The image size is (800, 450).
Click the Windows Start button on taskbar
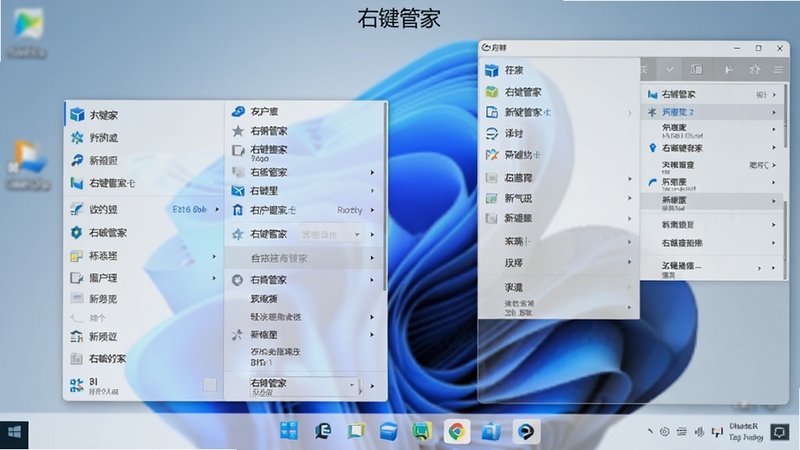click(14, 433)
